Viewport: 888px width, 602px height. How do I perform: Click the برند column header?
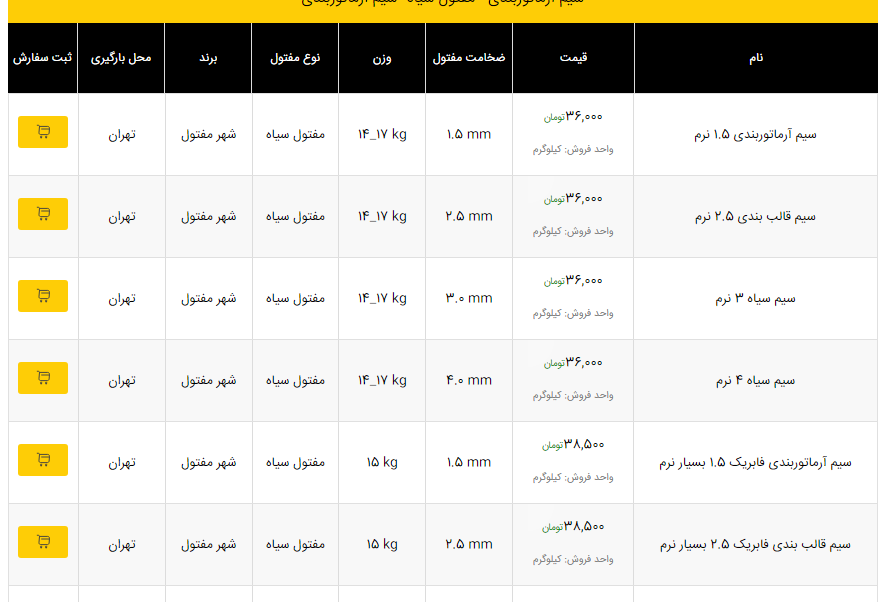(208, 58)
